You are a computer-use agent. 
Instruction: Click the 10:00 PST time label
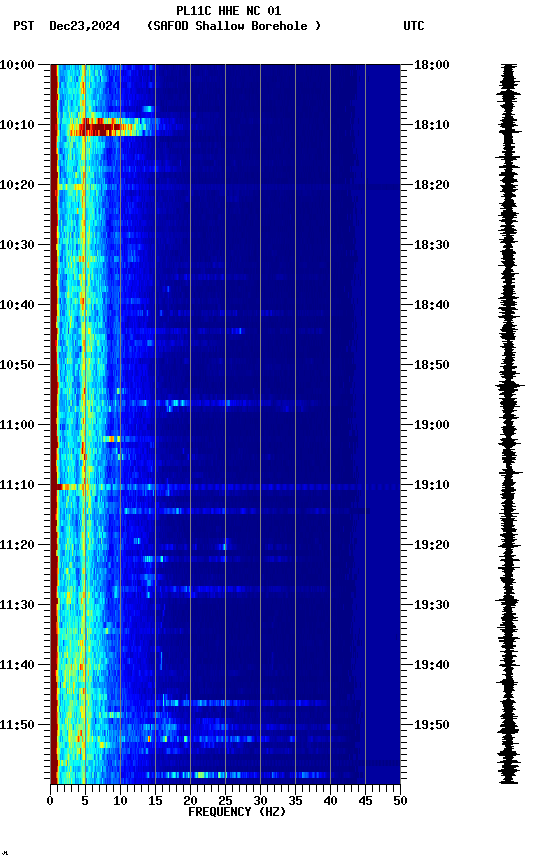click(x=17, y=65)
